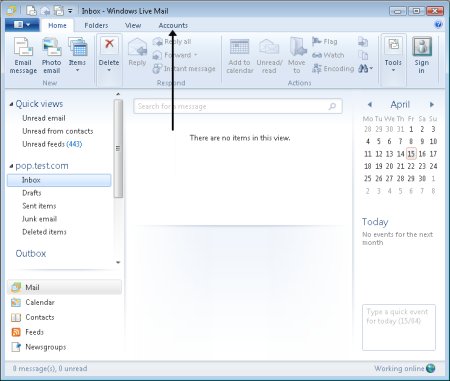Open the Home ribbon tab
The width and height of the screenshot is (450, 381).
57,25
